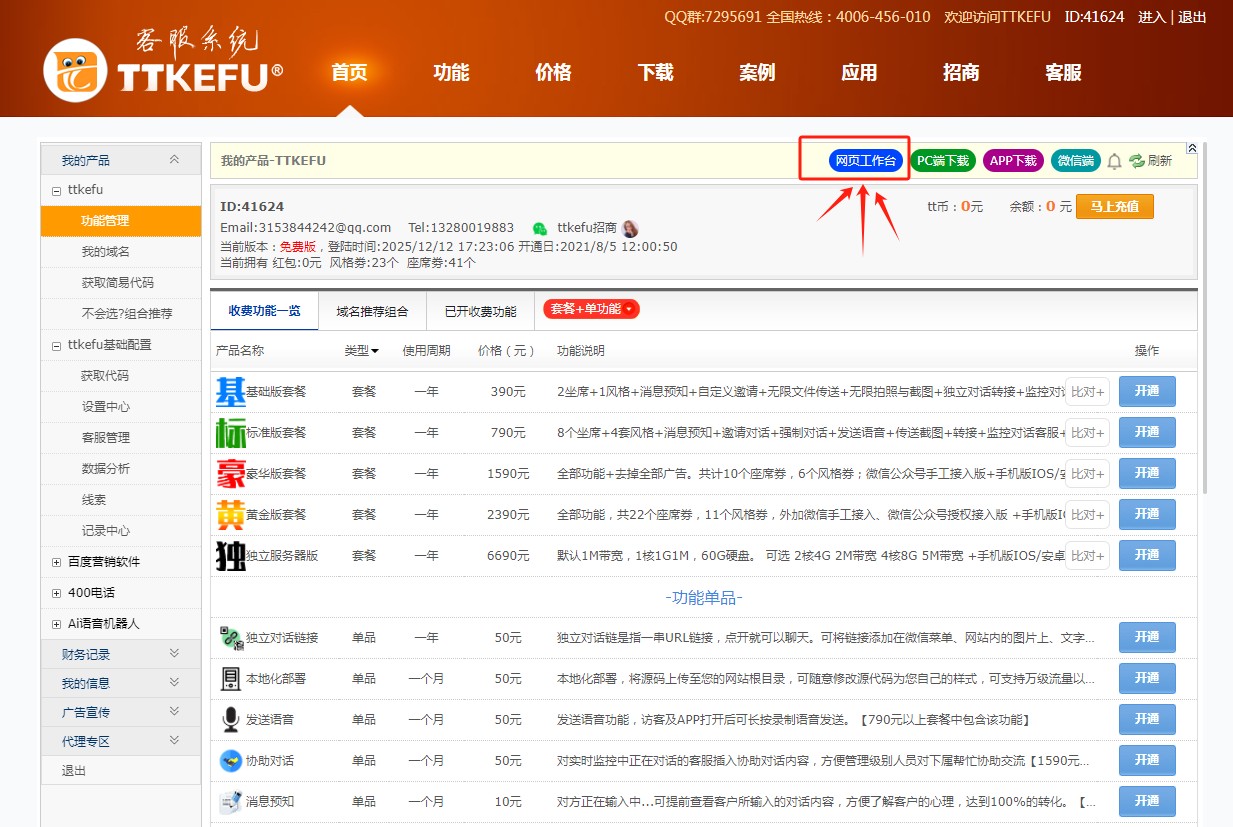Click the 豪华版套餐 product icon
The image size is (1233, 827).
tap(230, 474)
